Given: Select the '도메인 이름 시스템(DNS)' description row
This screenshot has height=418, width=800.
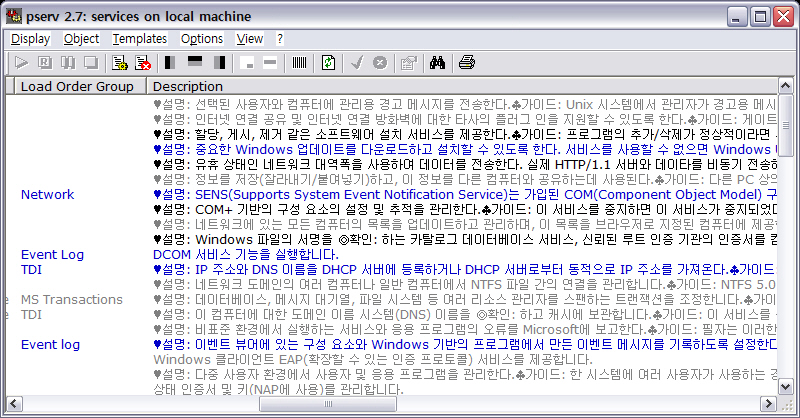Looking at the screenshot, I should (x=465, y=314).
